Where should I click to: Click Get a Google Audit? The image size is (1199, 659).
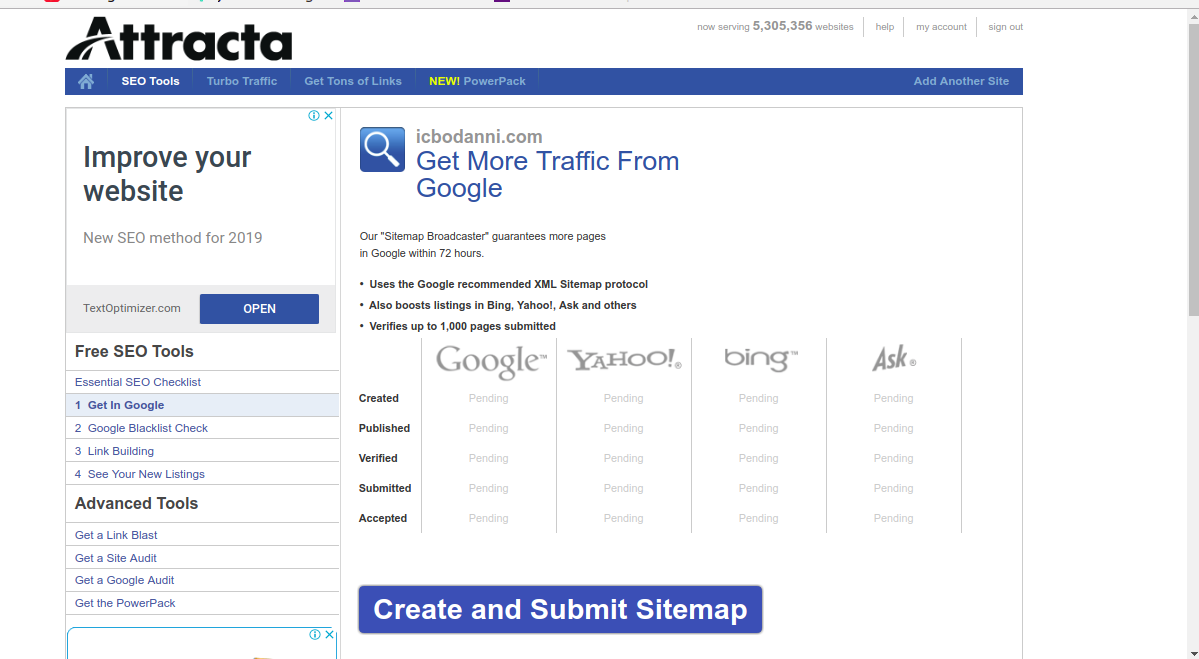[x=125, y=580]
